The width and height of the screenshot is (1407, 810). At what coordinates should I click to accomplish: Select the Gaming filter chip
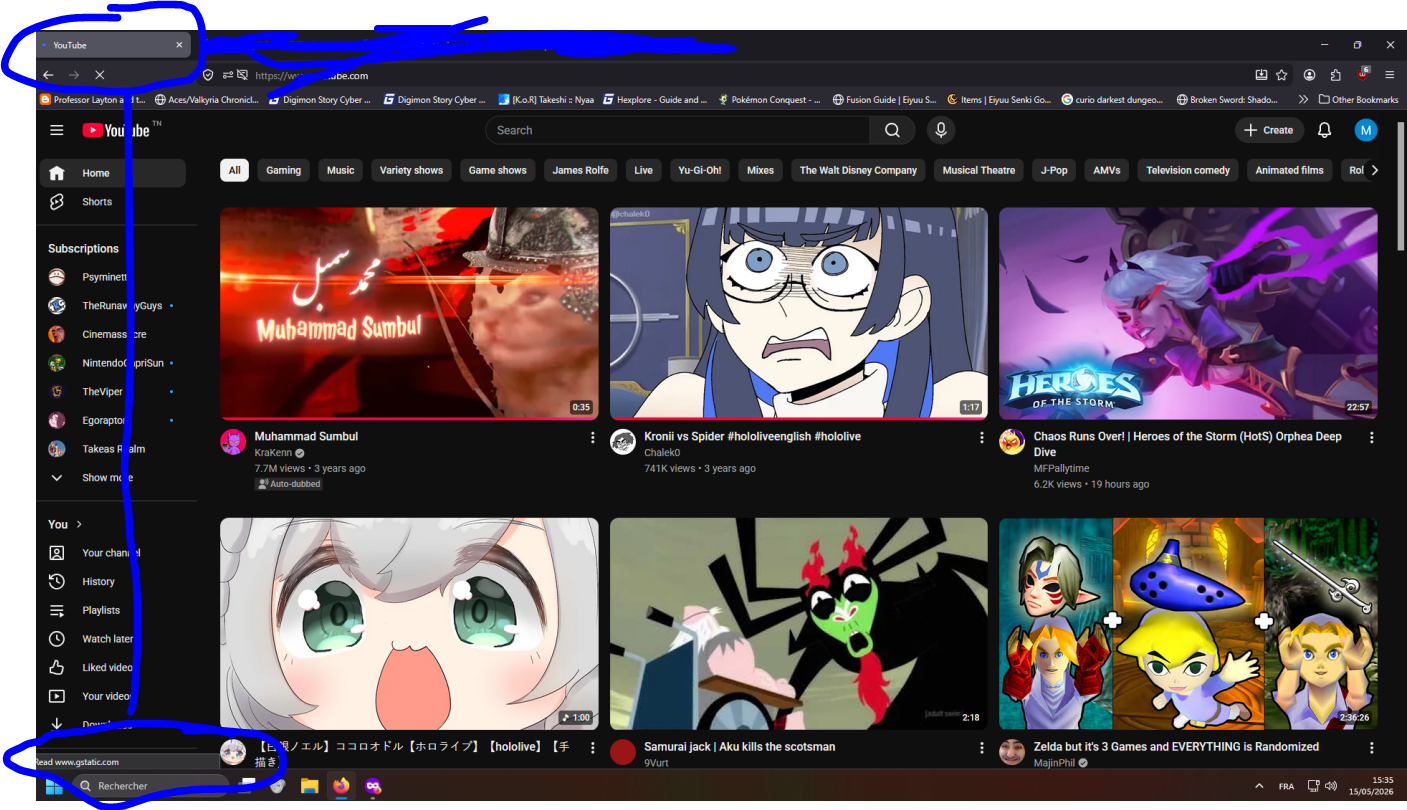[x=283, y=170]
